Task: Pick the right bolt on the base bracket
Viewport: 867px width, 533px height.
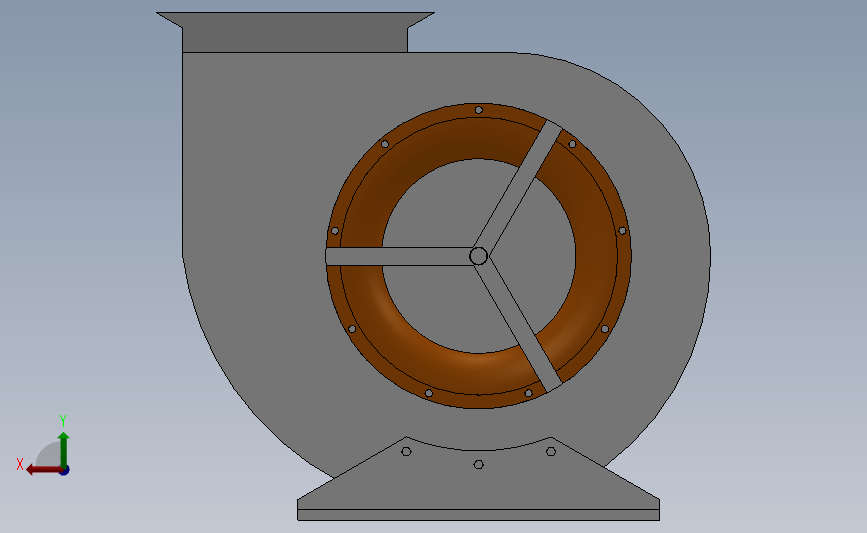Action: coord(551,452)
